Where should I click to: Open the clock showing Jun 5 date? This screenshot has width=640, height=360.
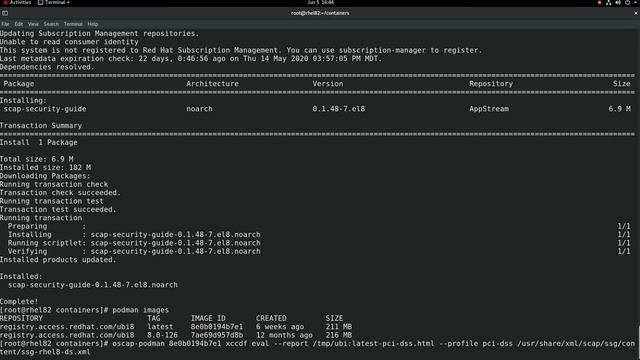pos(320,2)
